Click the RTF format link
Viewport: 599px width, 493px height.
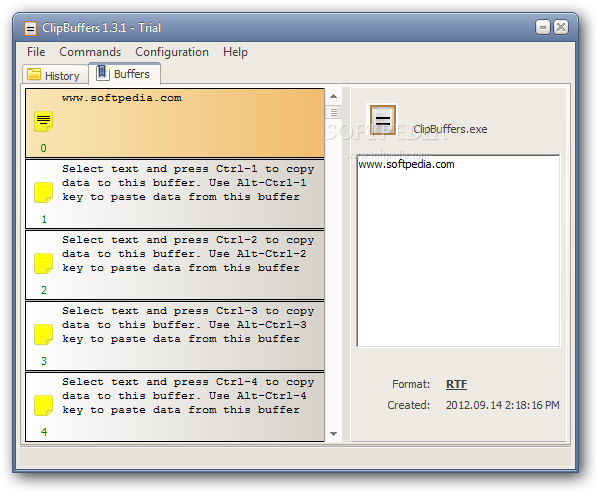(456, 384)
